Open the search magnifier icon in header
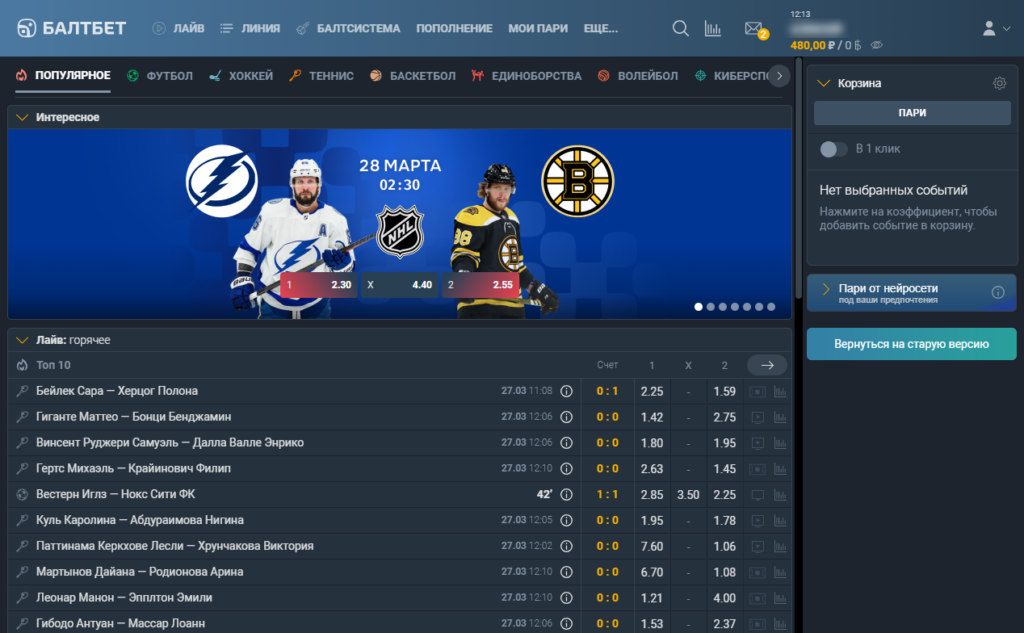Viewport: 1024px width, 633px height. point(680,29)
